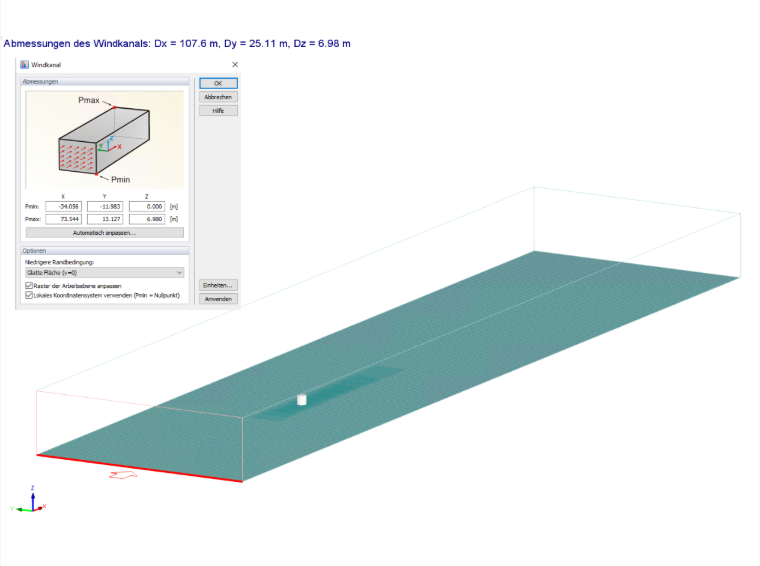The width and height of the screenshot is (760, 566).
Task: Select the white cylinder model in tunnel
Action: (x=301, y=399)
